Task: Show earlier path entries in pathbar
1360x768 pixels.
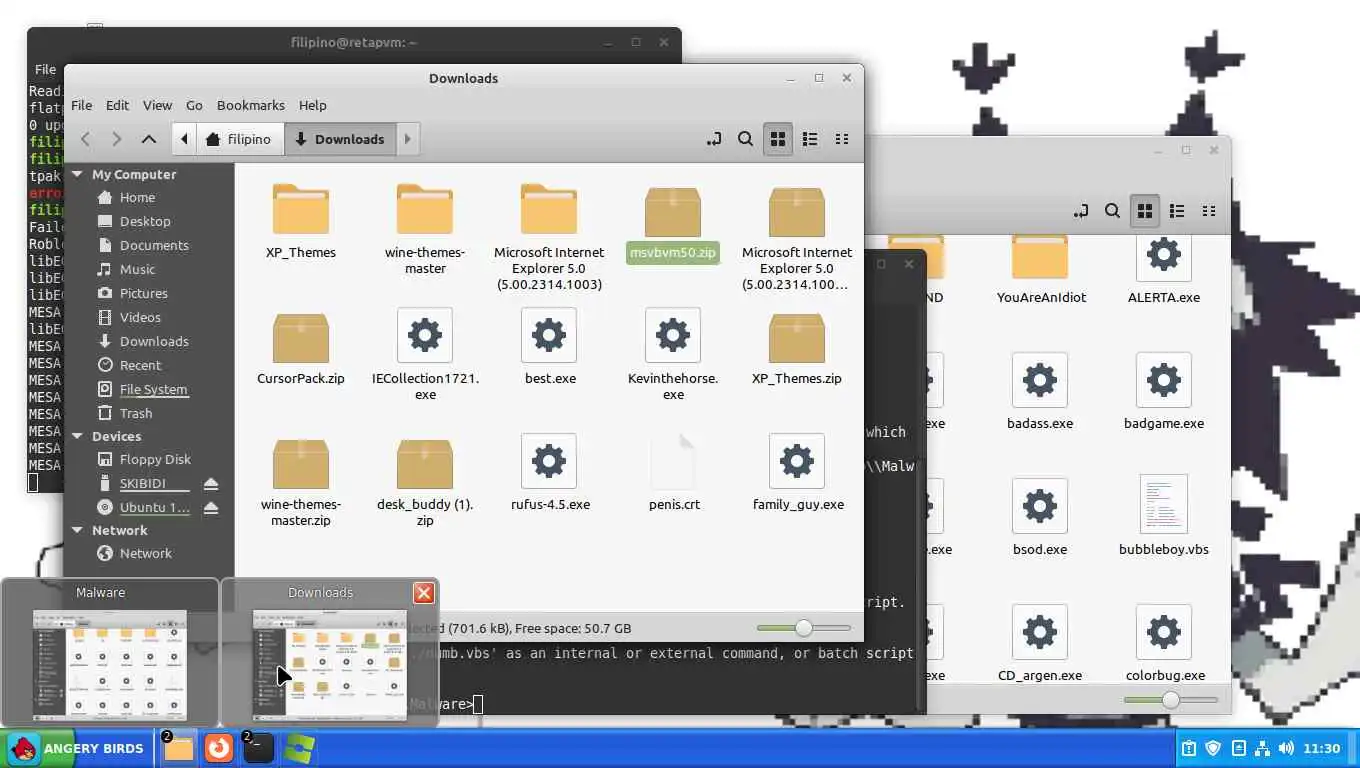Action: tap(184, 139)
